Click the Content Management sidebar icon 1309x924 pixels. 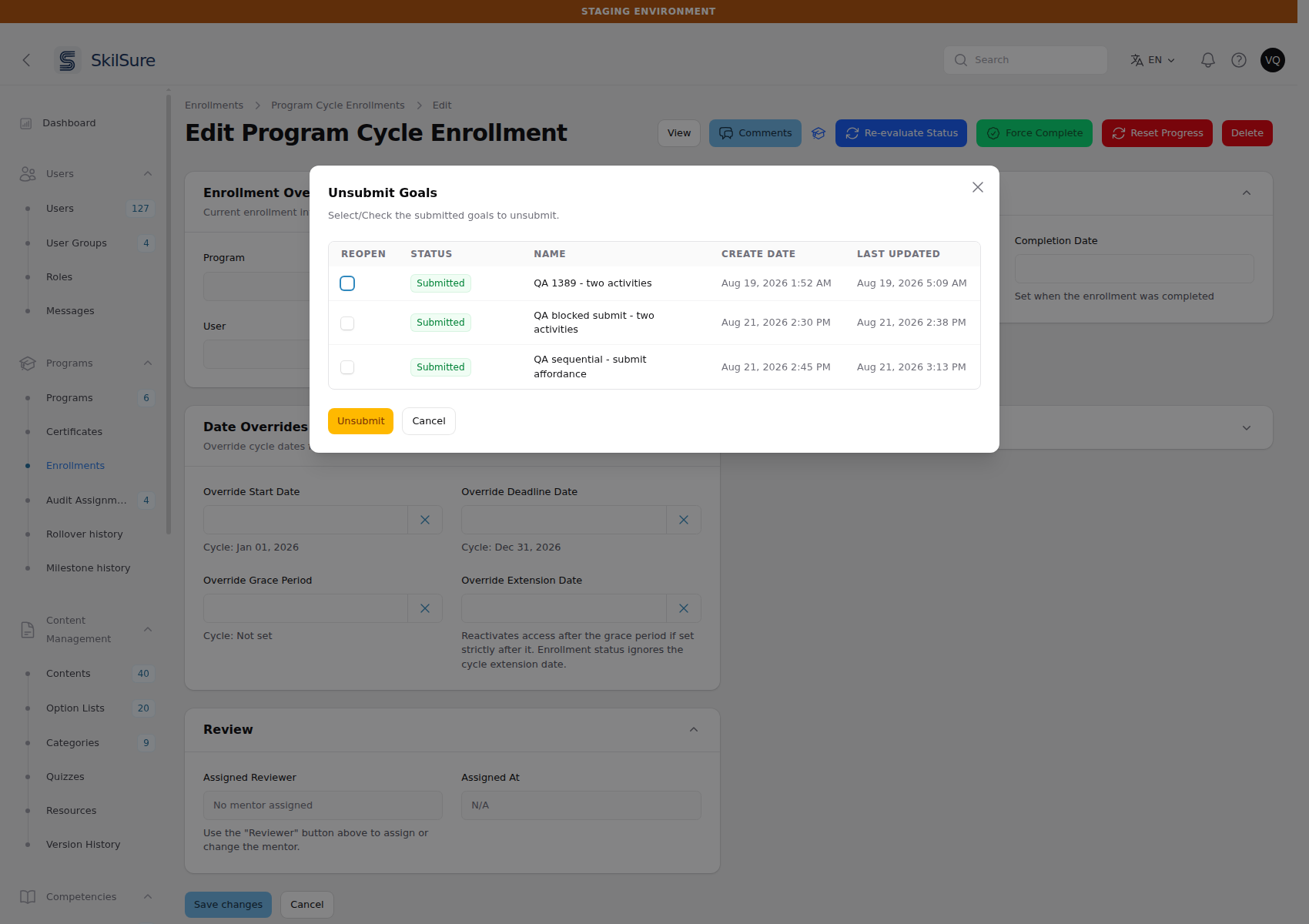coord(28,630)
